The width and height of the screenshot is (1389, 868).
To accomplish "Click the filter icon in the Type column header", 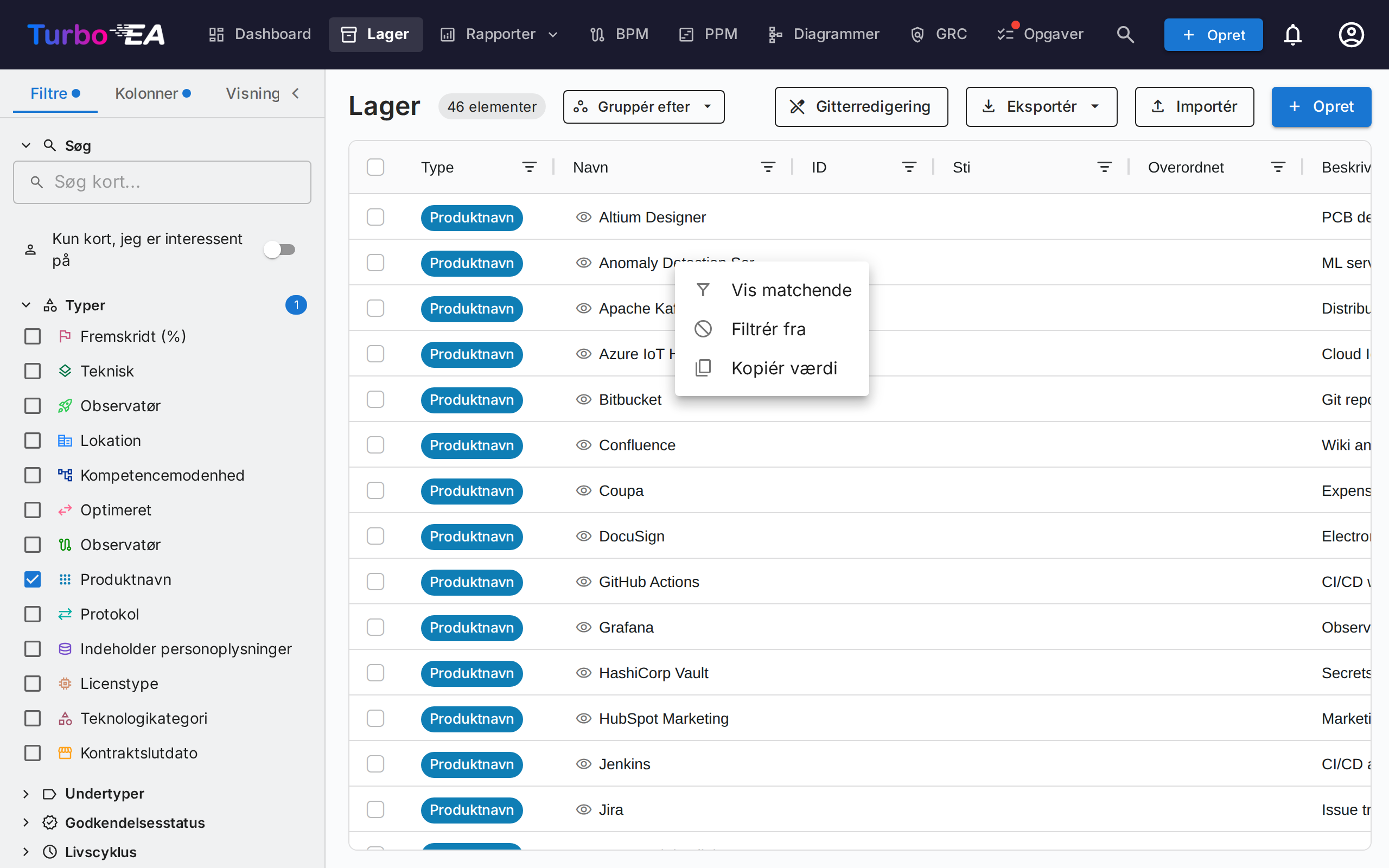I will click(529, 167).
